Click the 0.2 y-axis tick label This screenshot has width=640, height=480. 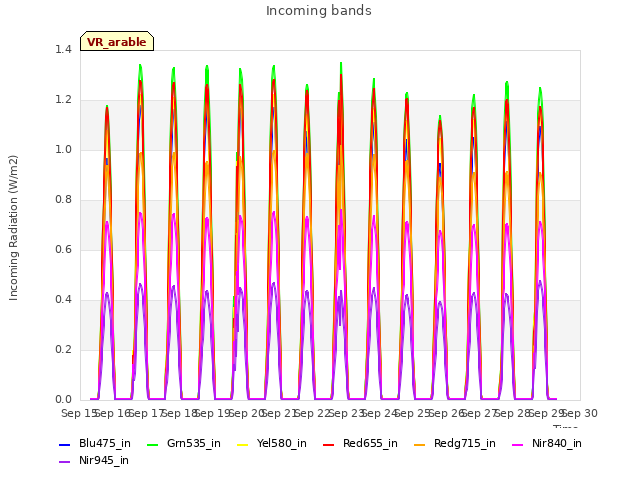(63, 349)
